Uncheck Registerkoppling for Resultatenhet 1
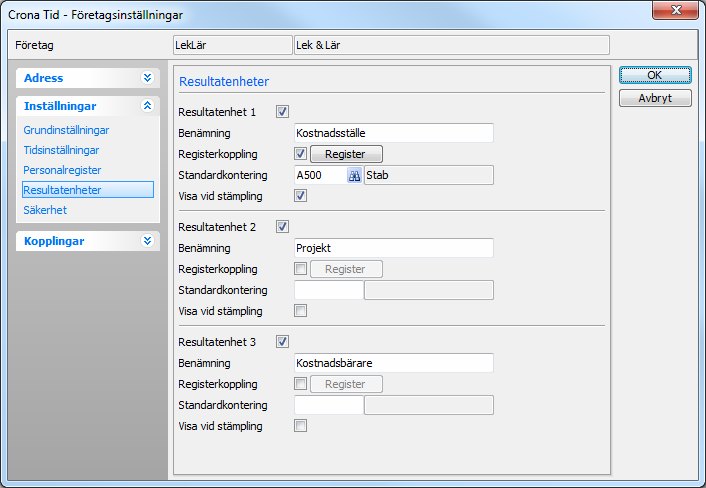This screenshot has width=706, height=488. (300, 154)
